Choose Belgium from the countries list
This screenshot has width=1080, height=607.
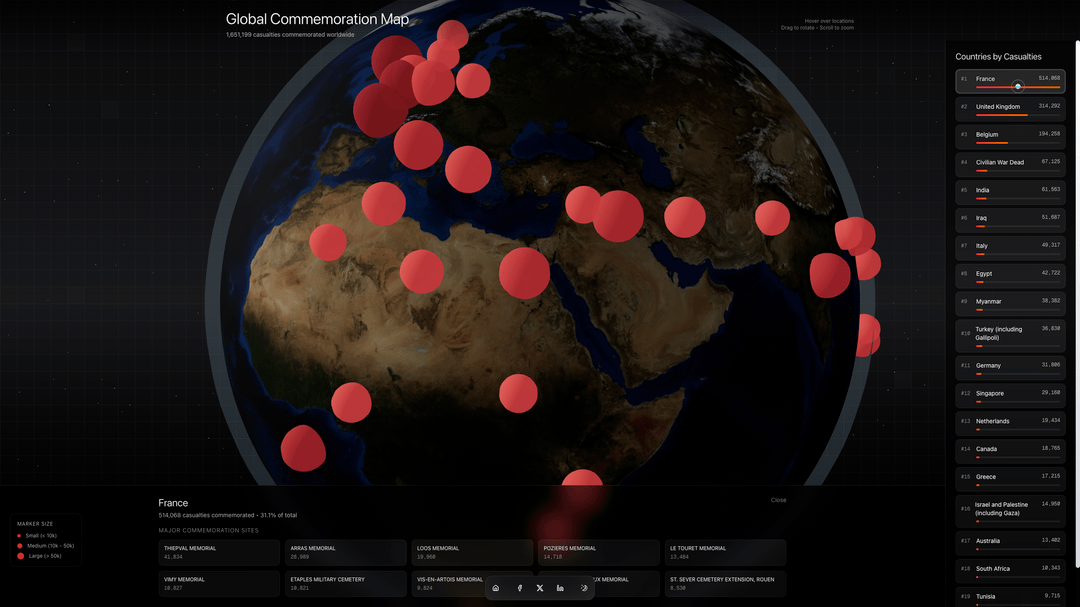pyautogui.click(x=1010, y=137)
